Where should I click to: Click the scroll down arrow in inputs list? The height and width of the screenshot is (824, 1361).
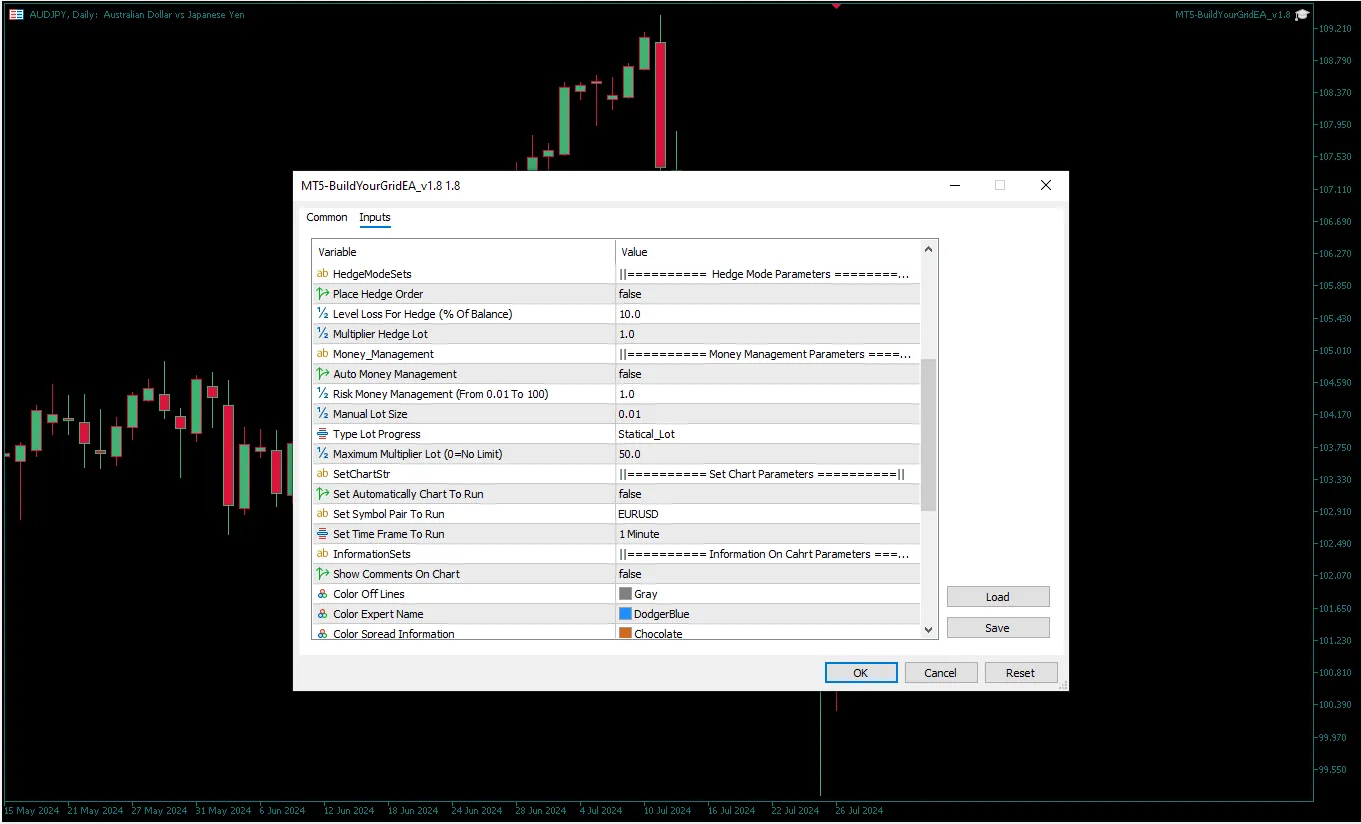928,630
